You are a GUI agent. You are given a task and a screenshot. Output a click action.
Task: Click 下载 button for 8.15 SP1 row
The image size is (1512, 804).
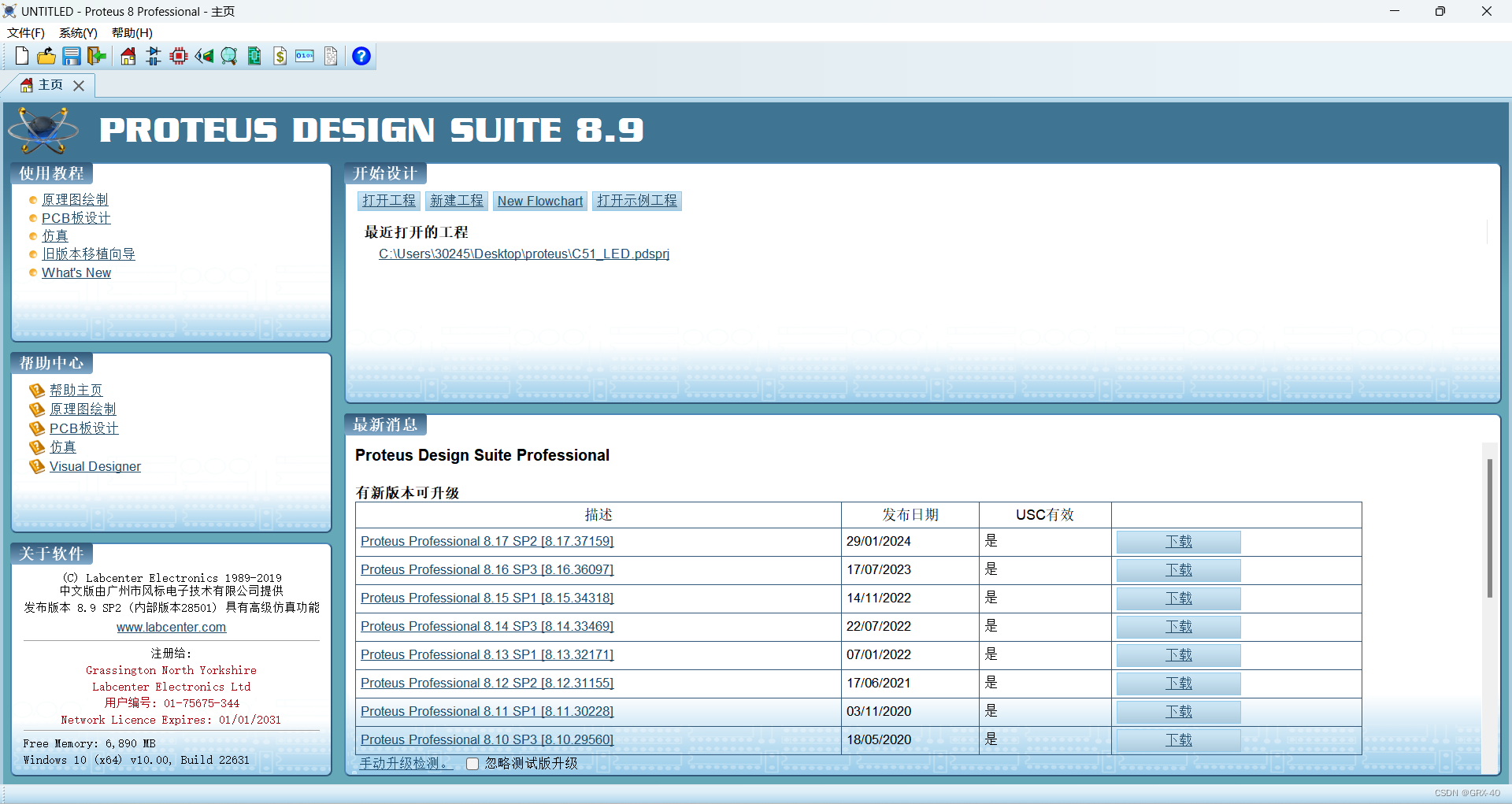[1179, 598]
